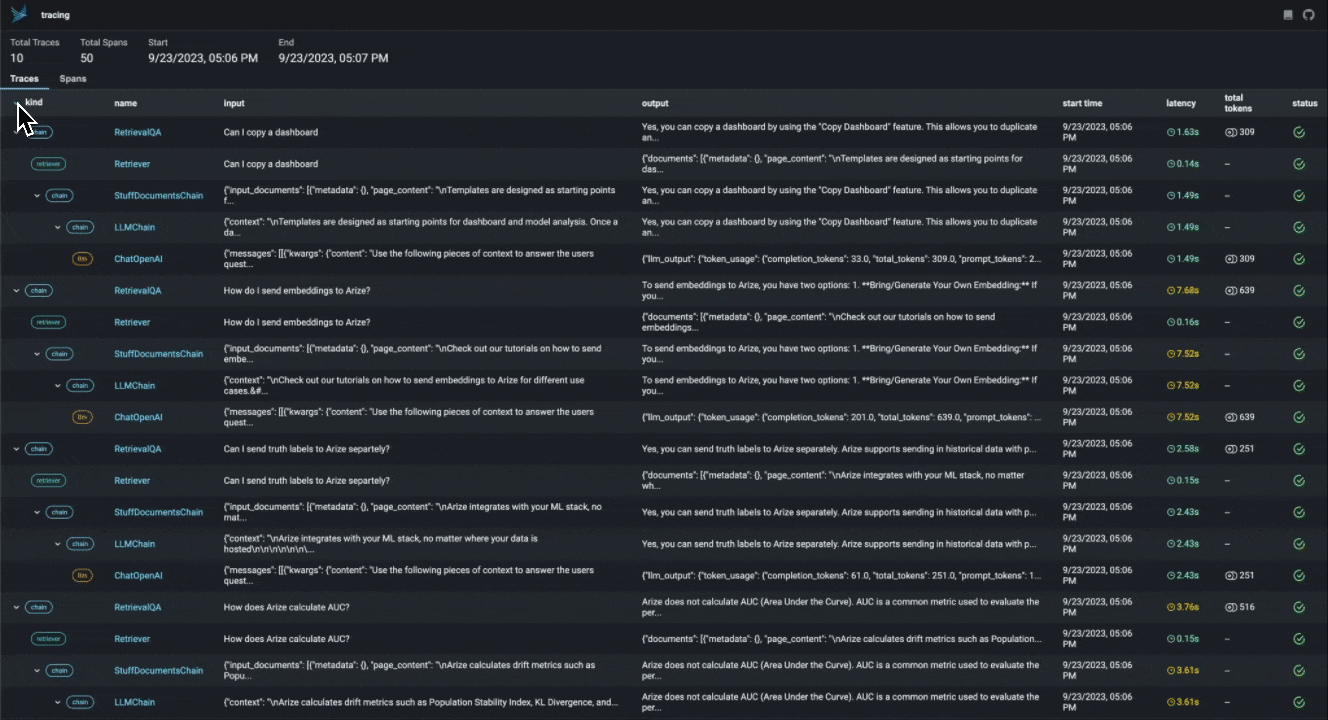Click the 'latency' column header

coord(1181,103)
